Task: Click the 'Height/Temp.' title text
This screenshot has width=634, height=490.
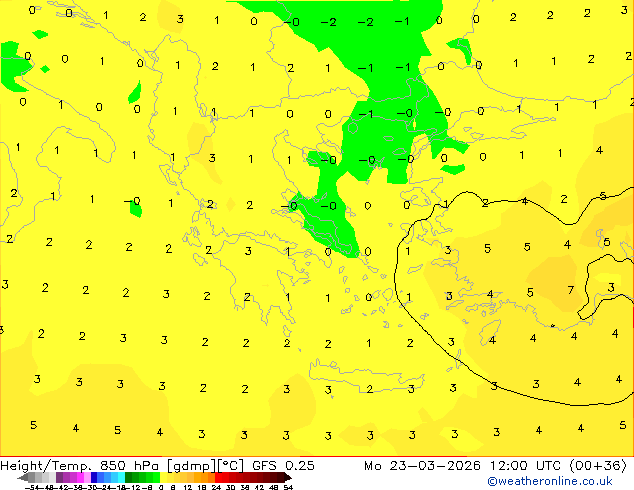Action: coord(45,466)
